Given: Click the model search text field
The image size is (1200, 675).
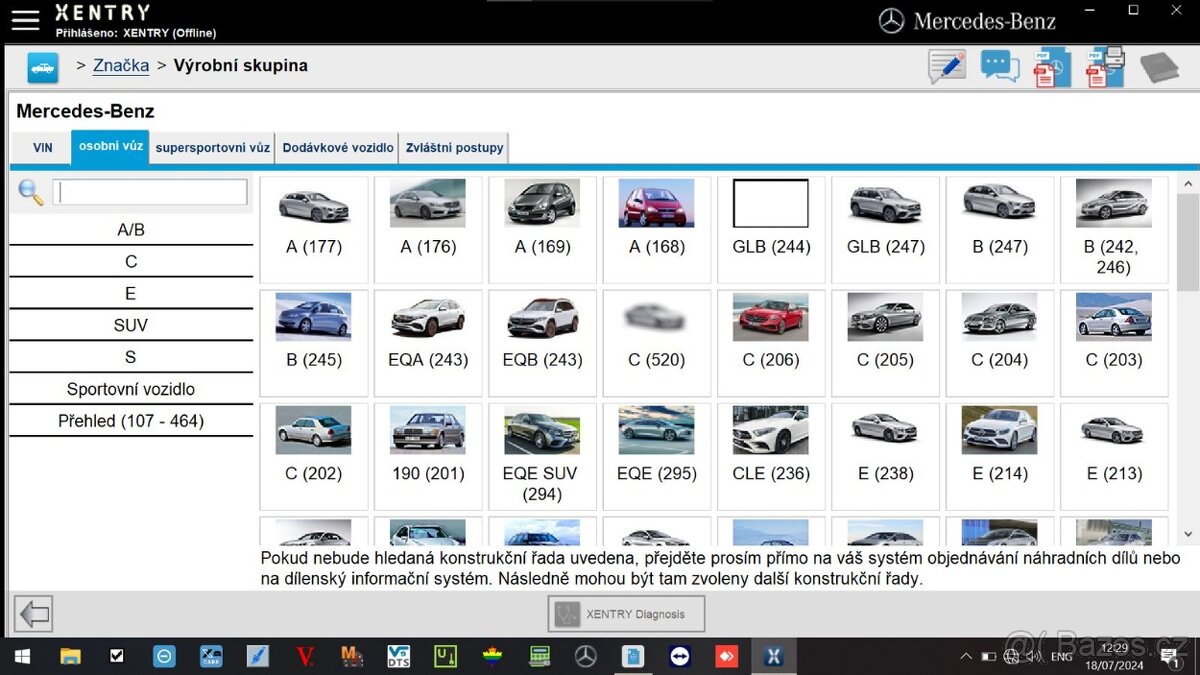Looking at the screenshot, I should [x=150, y=192].
